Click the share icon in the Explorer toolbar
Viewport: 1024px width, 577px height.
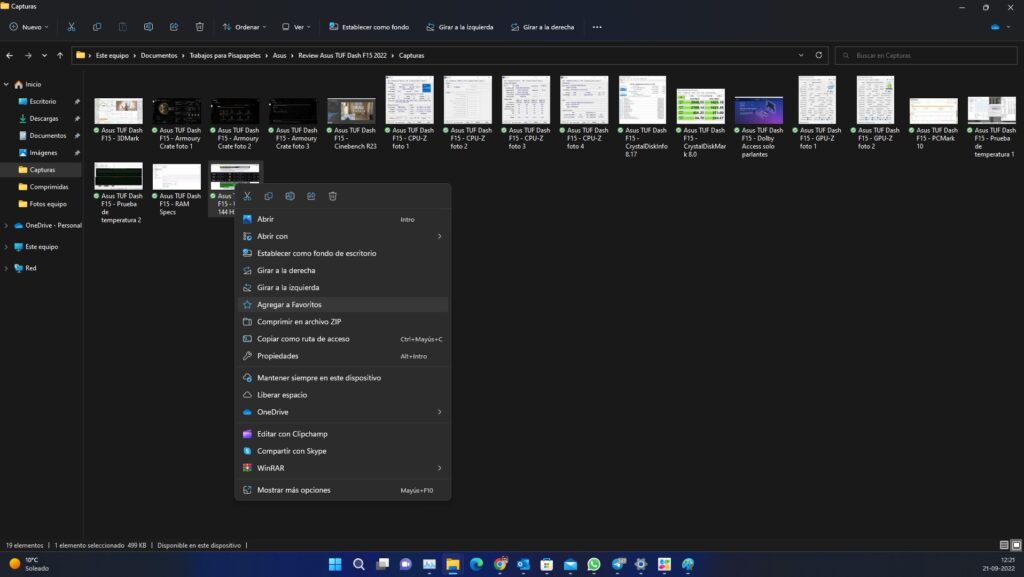click(x=174, y=27)
